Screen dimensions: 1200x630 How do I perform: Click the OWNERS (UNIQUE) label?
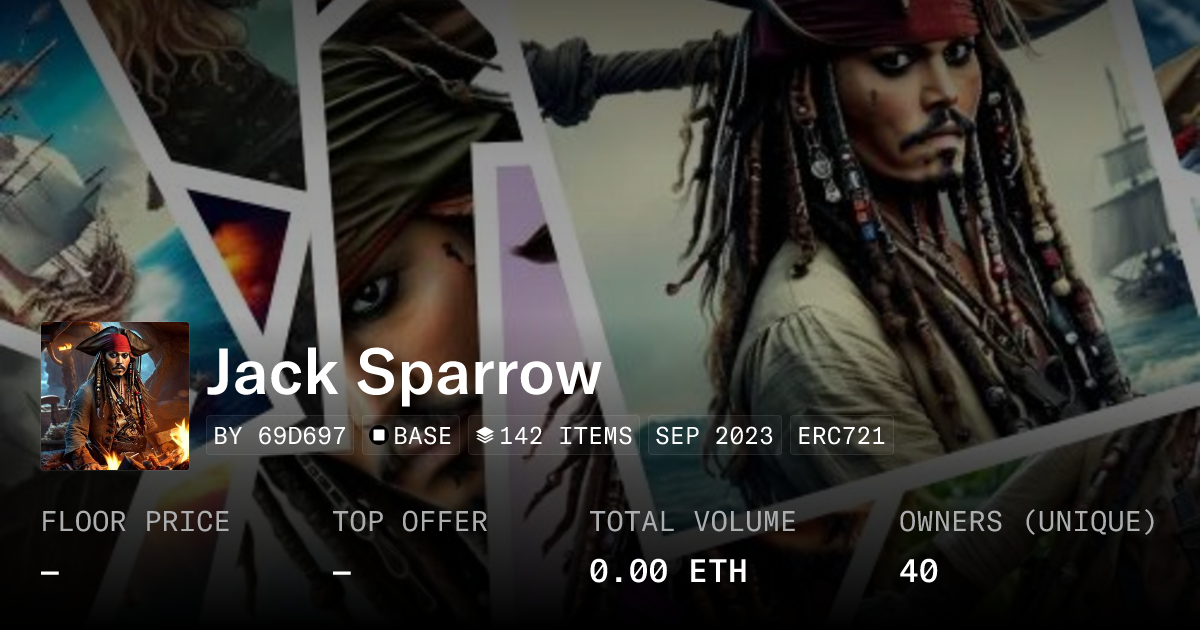(1028, 522)
